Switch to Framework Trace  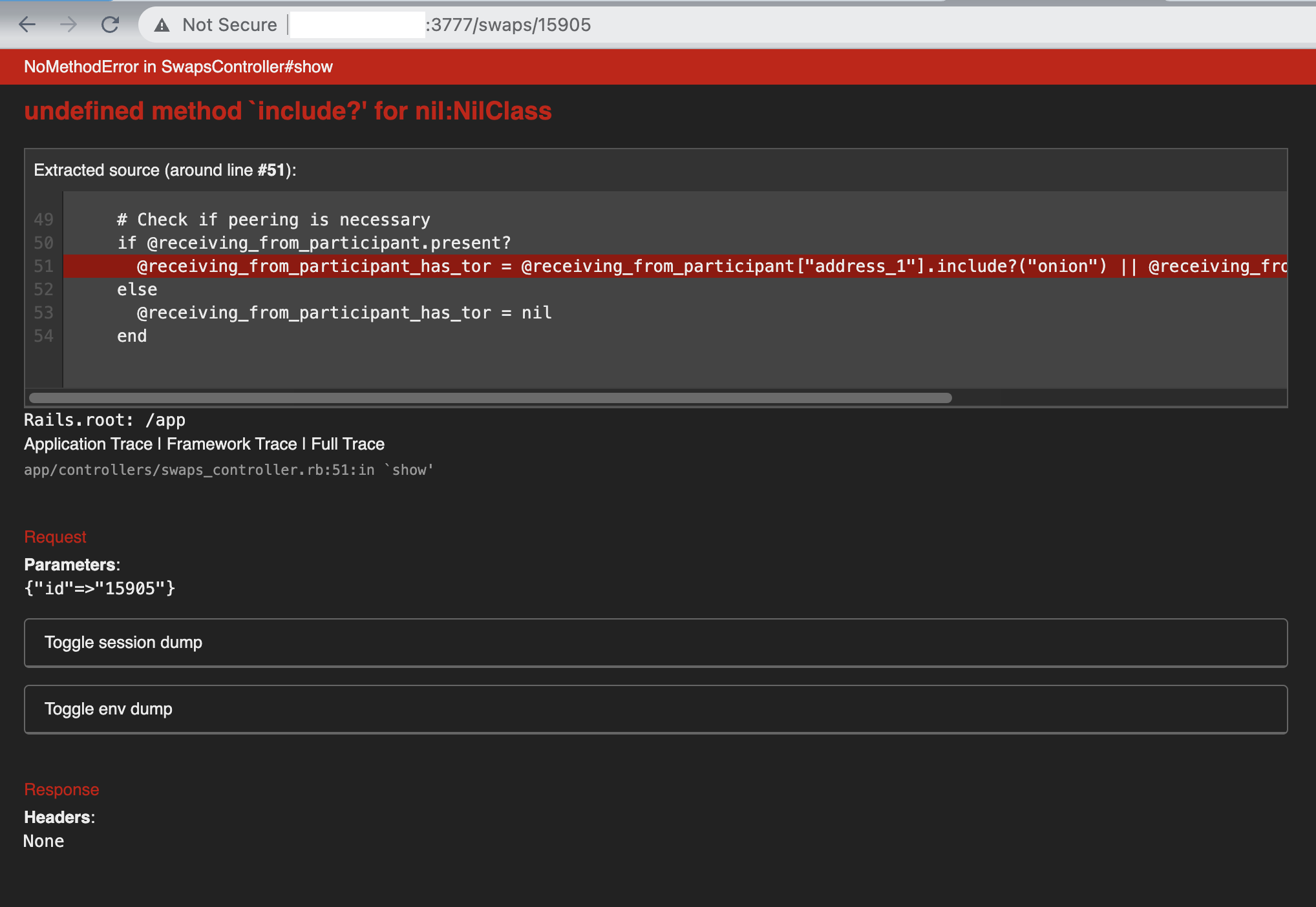(x=231, y=444)
